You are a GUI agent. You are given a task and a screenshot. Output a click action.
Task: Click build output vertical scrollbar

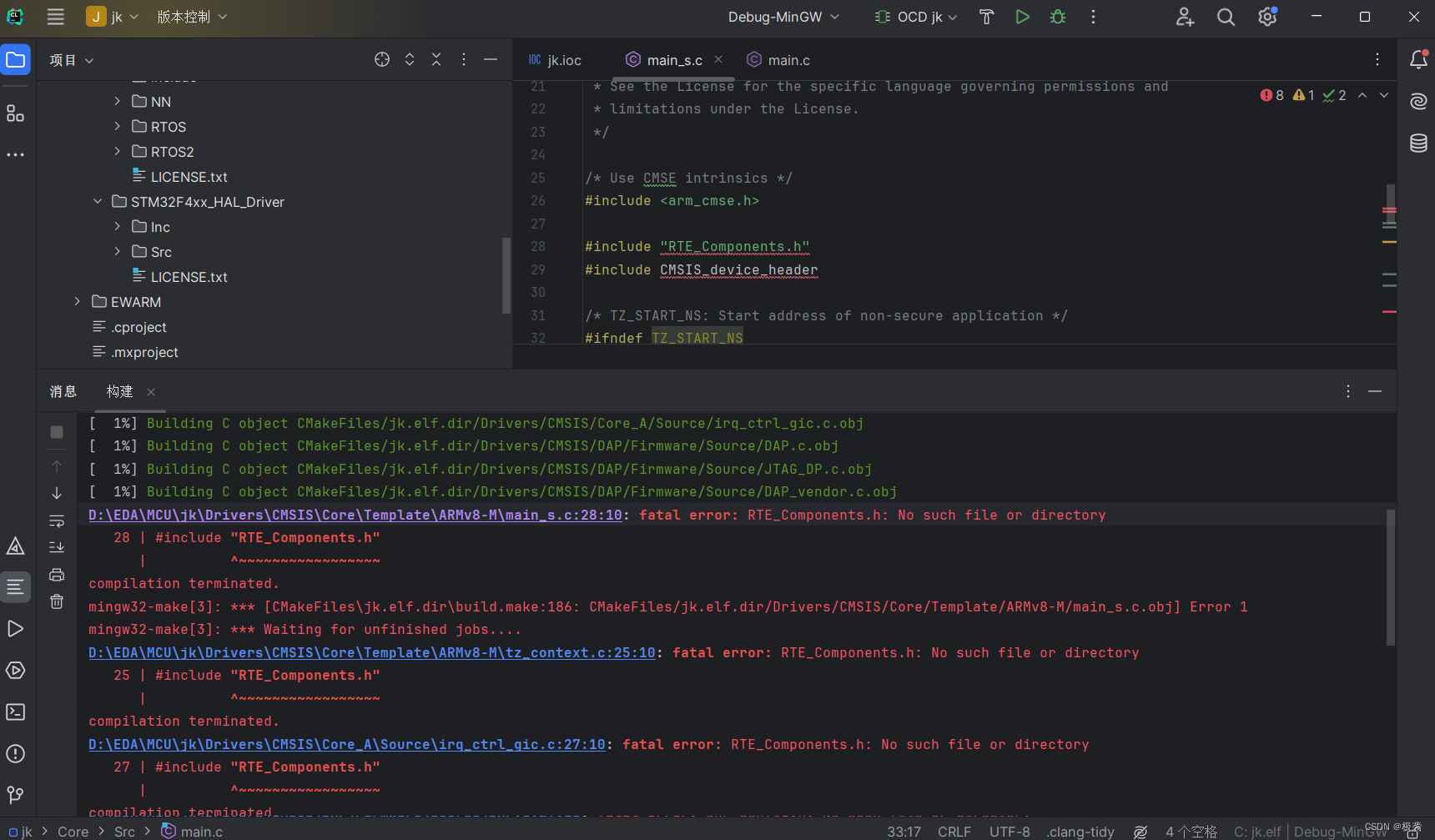coord(1391,577)
